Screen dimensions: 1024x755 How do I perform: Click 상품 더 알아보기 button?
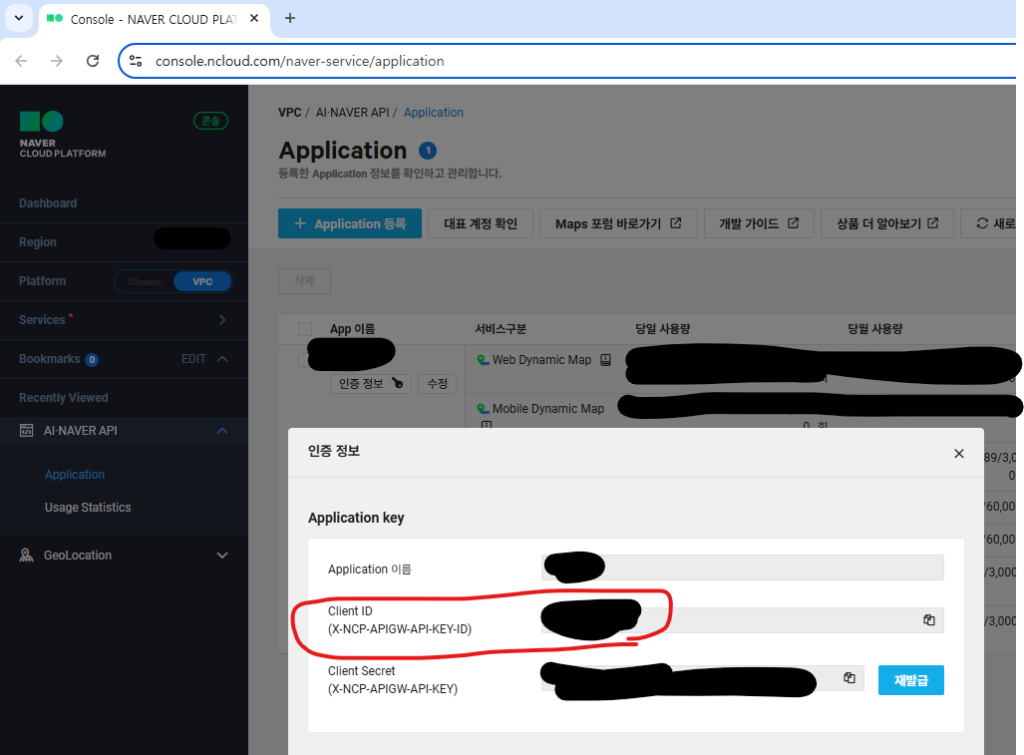pos(887,223)
